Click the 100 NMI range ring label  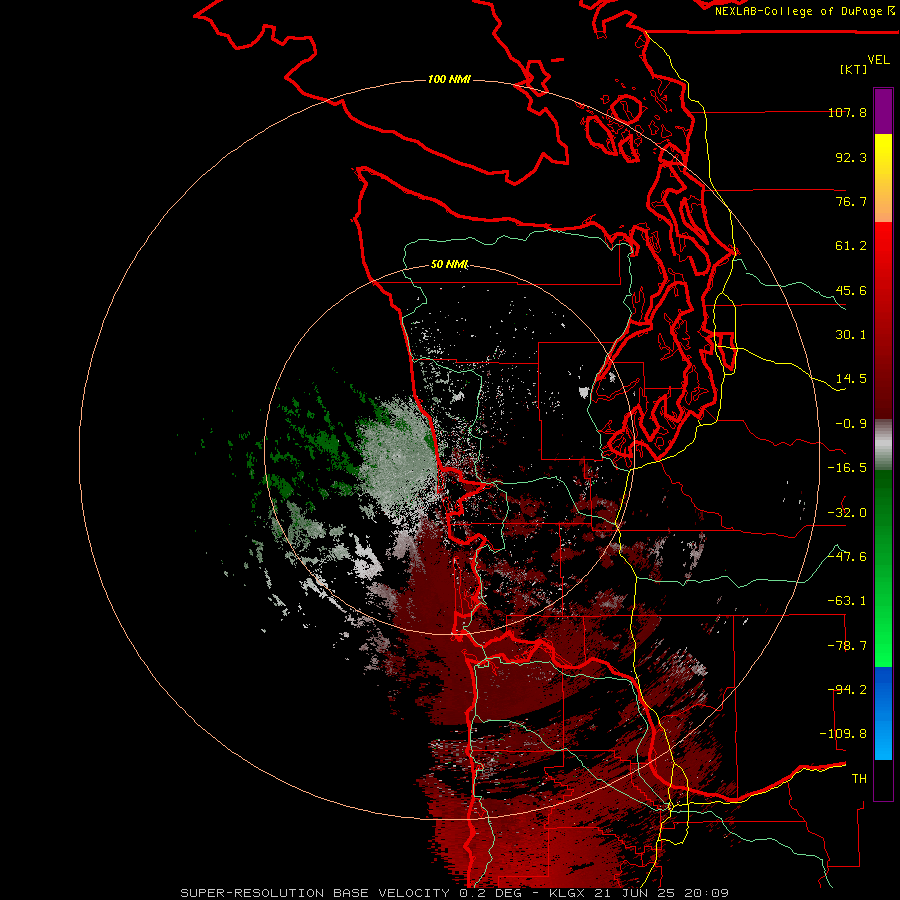point(449,79)
